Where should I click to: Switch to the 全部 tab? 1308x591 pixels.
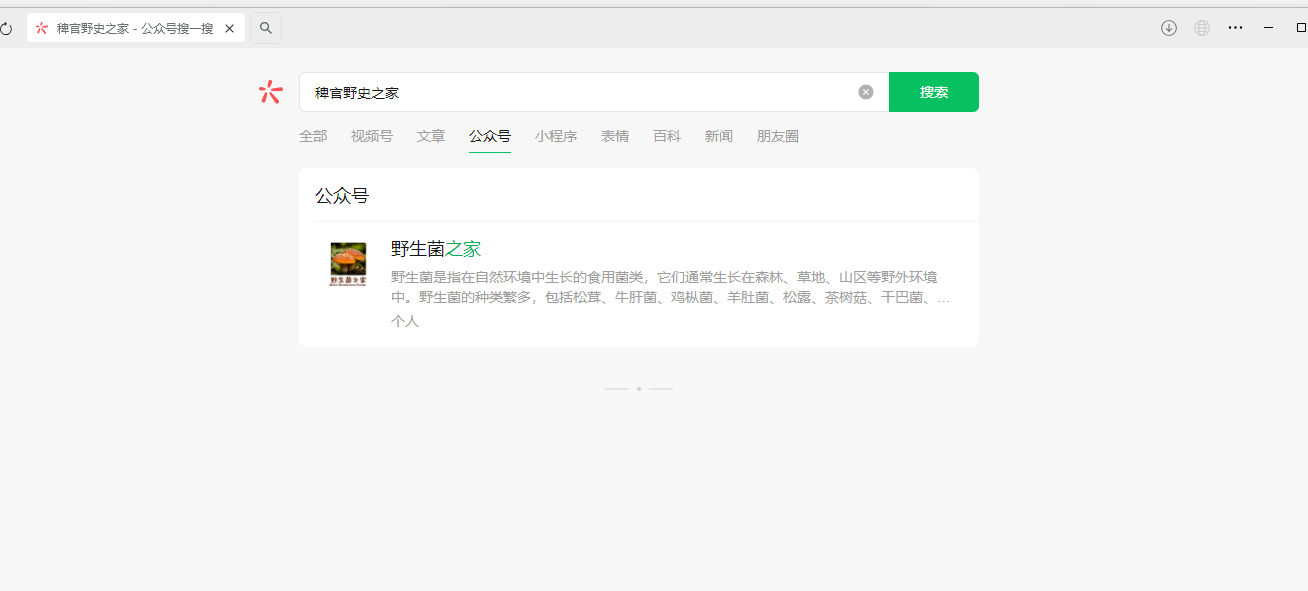pyautogui.click(x=313, y=136)
